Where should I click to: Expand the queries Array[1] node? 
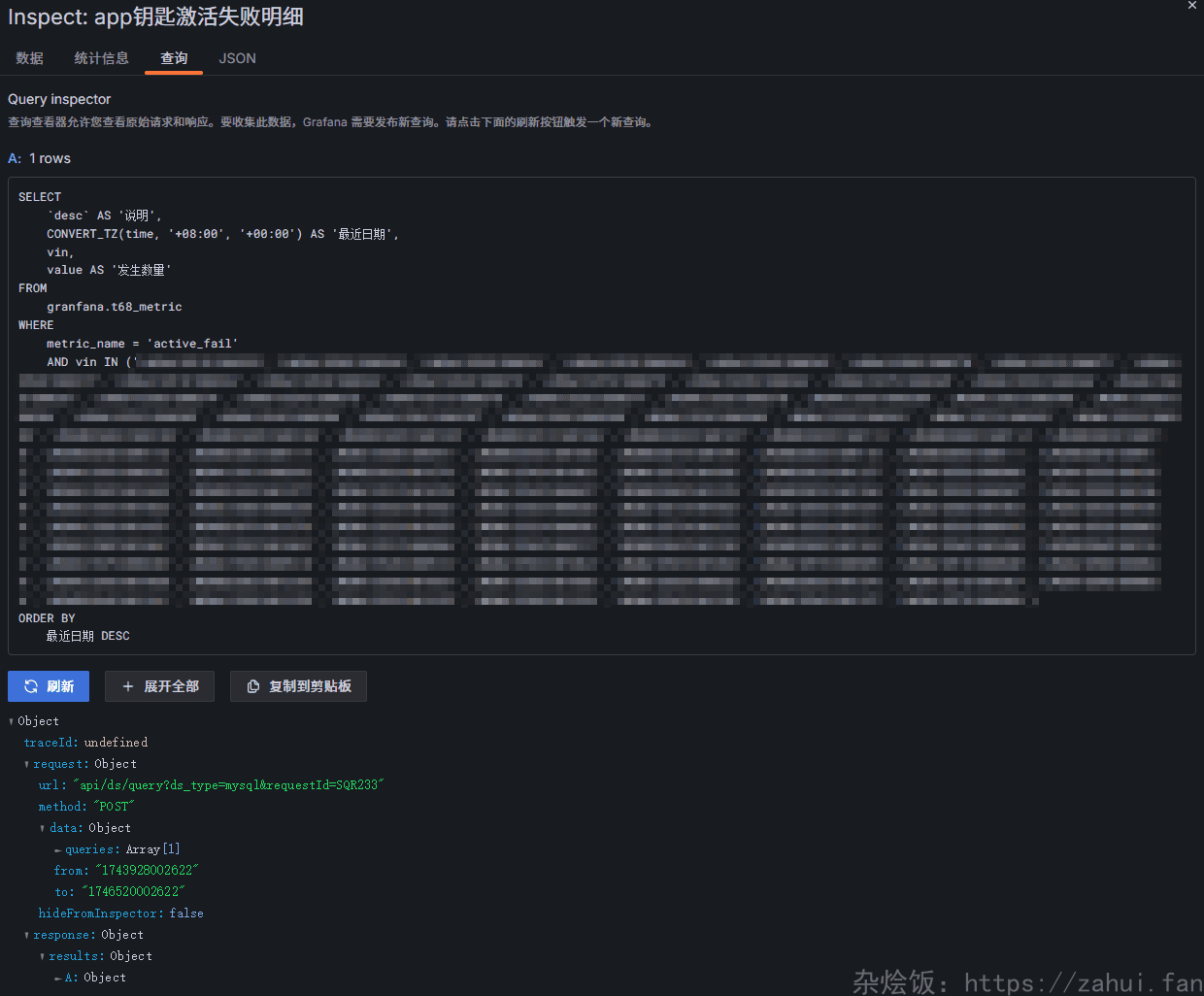coord(58,849)
